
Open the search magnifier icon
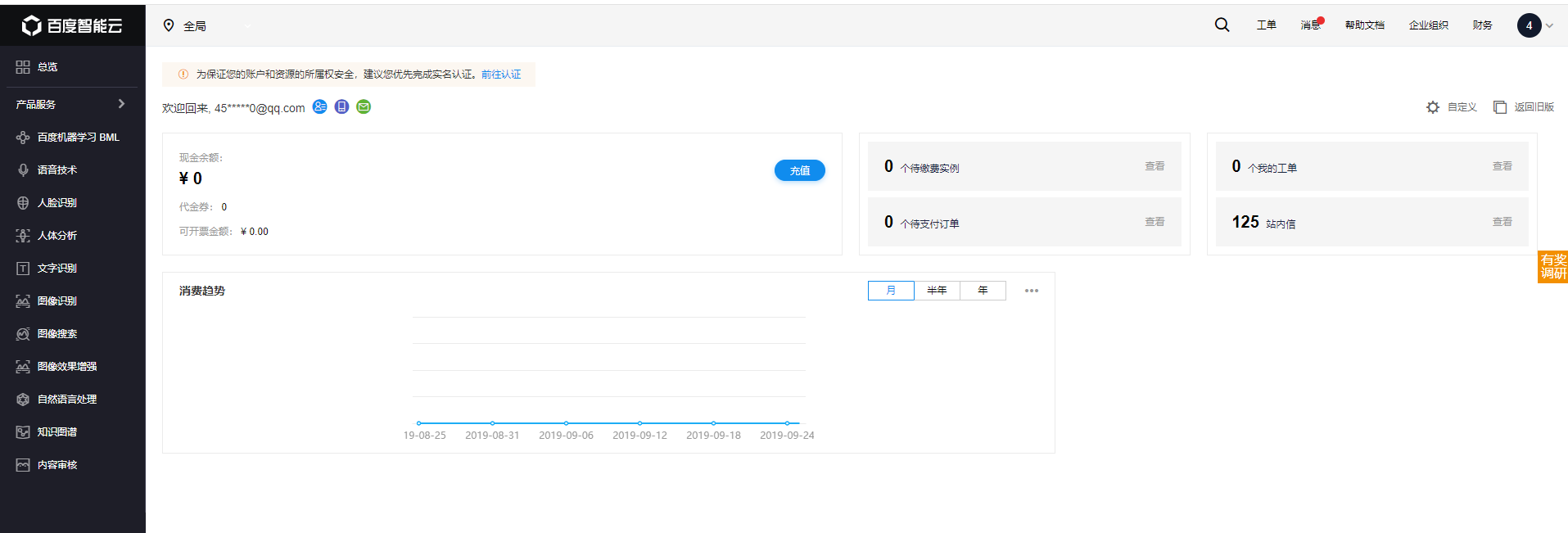pos(1222,25)
